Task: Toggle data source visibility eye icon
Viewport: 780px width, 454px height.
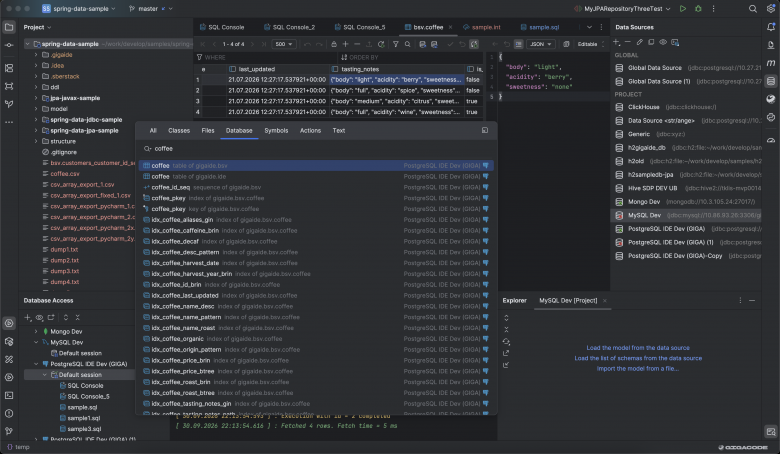Action: 663,42
